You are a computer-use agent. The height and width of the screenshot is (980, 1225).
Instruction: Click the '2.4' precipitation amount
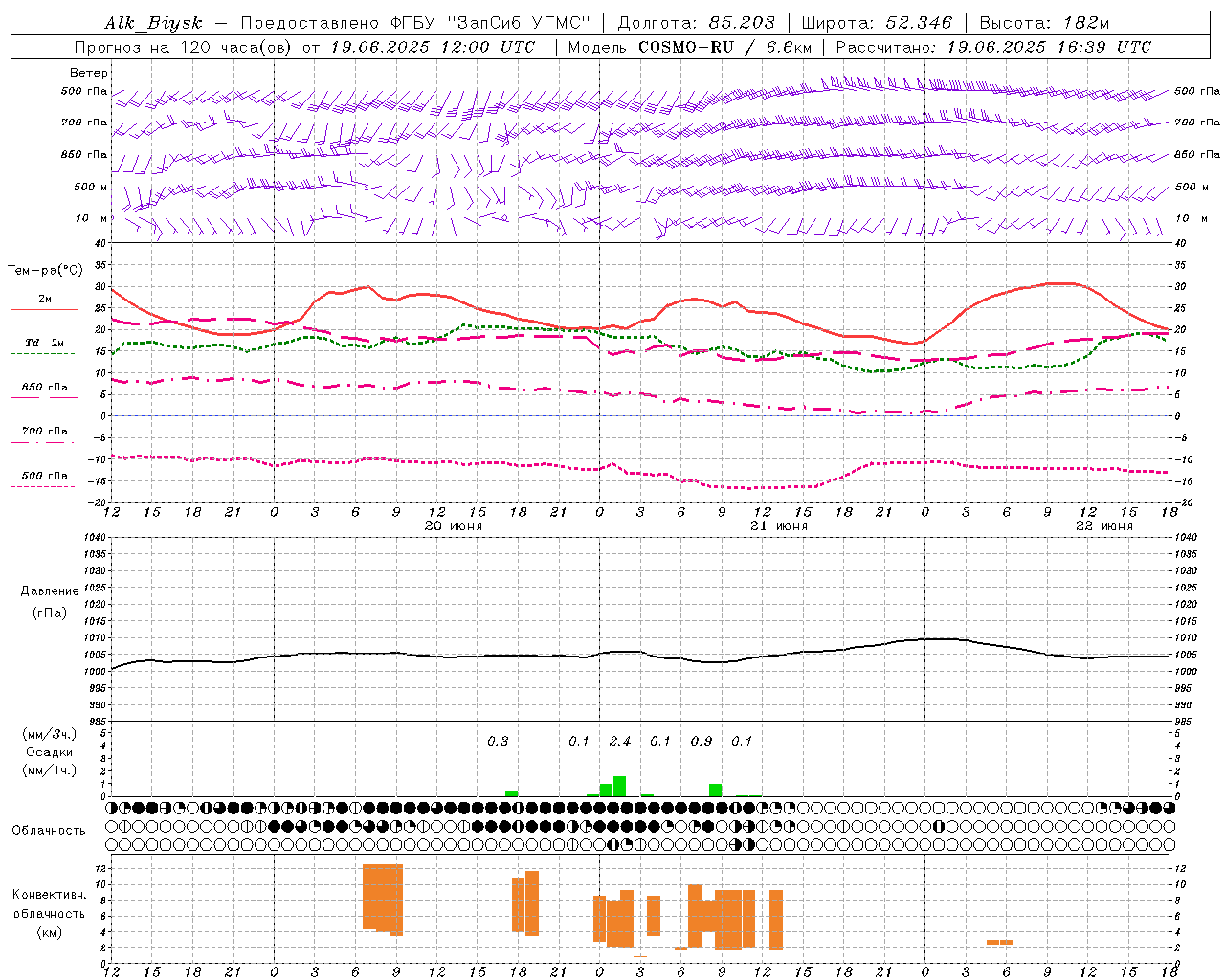[620, 742]
